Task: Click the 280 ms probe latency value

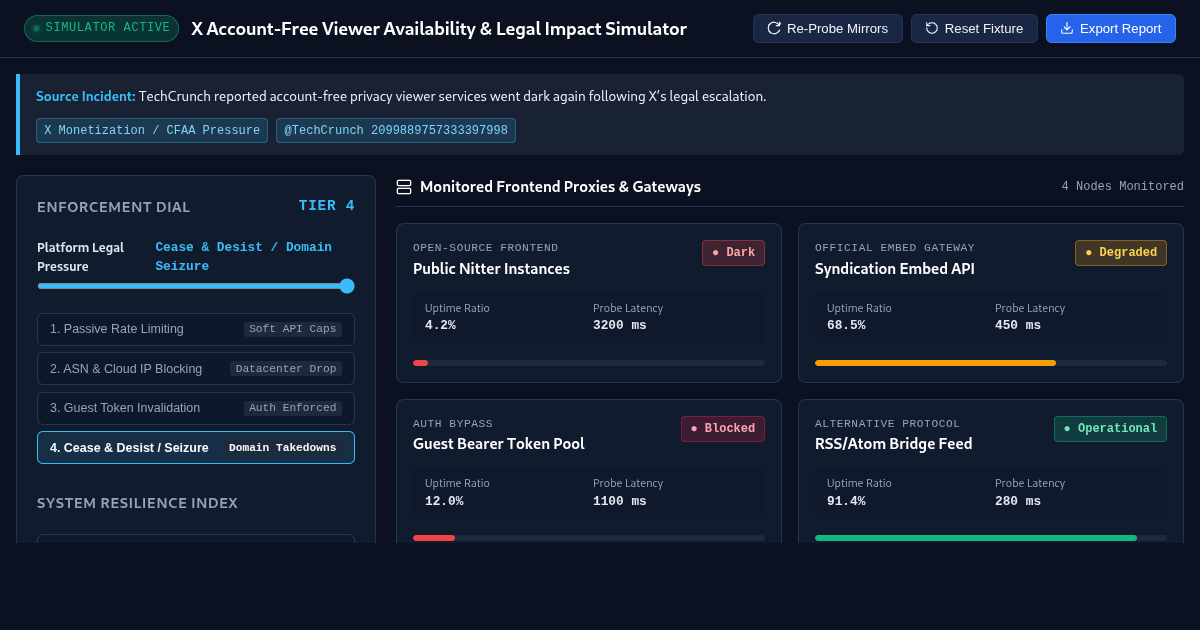Action: [1018, 501]
